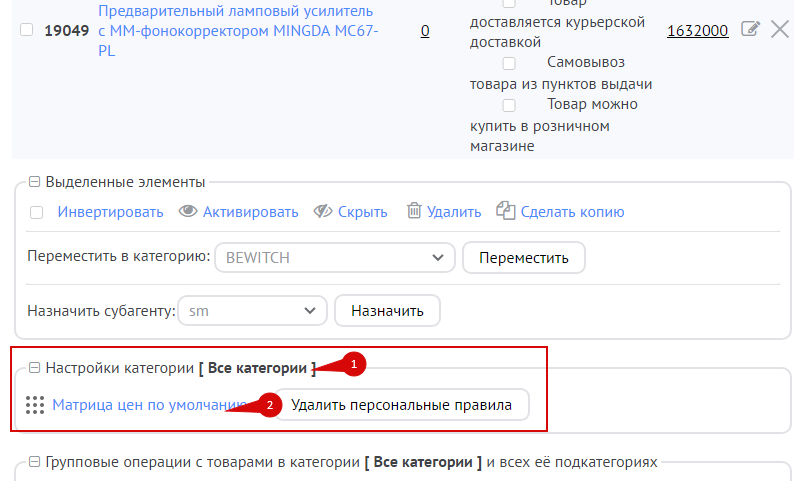The height and width of the screenshot is (481, 808).
Task: Click Удалить персональные правила button
Action: pos(401,405)
